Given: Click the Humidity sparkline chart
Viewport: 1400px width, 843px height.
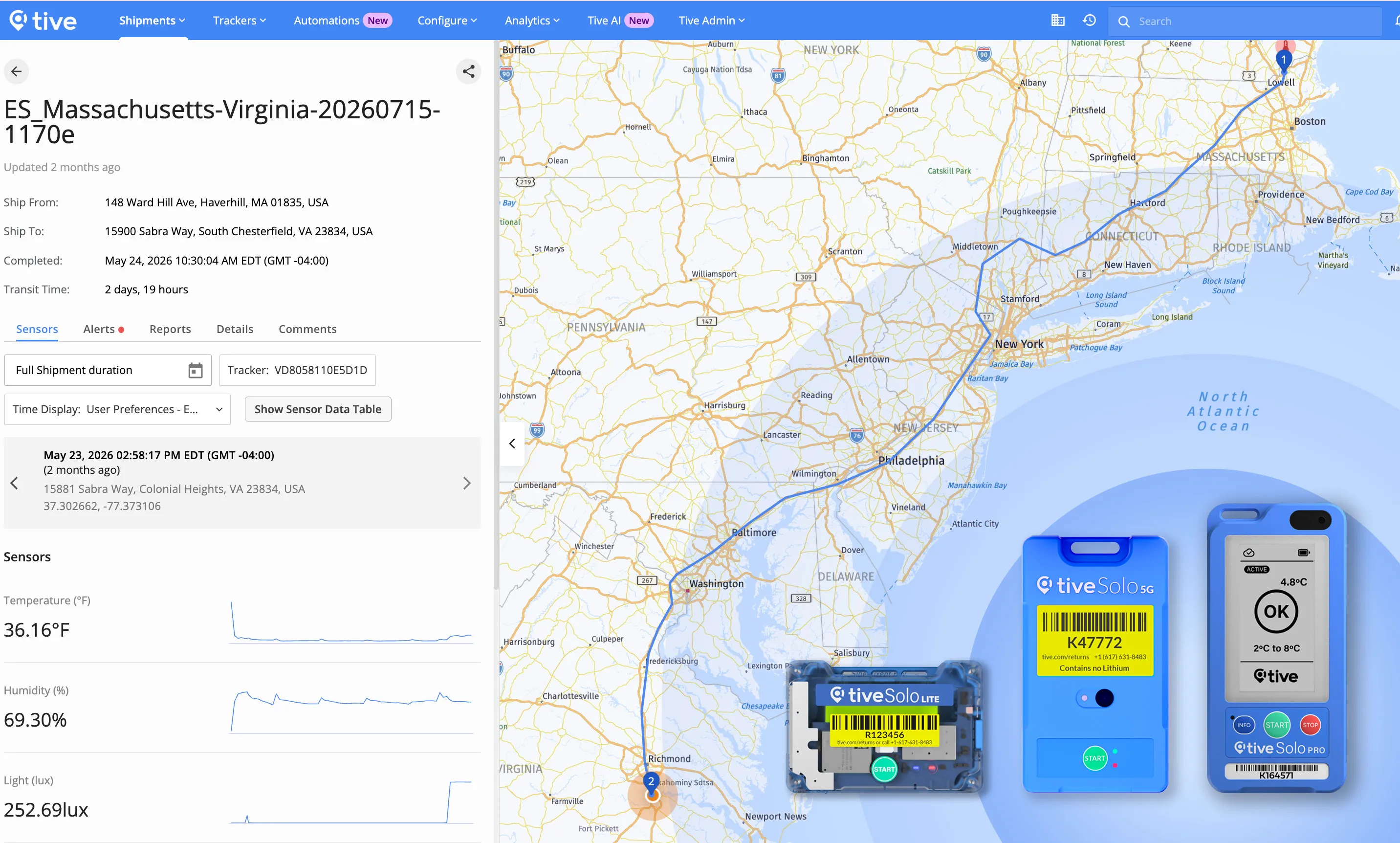Looking at the screenshot, I should tap(351, 712).
